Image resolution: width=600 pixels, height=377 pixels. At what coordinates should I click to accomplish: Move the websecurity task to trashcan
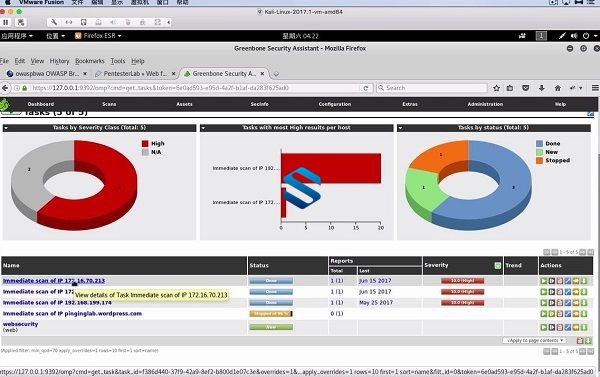click(560, 328)
